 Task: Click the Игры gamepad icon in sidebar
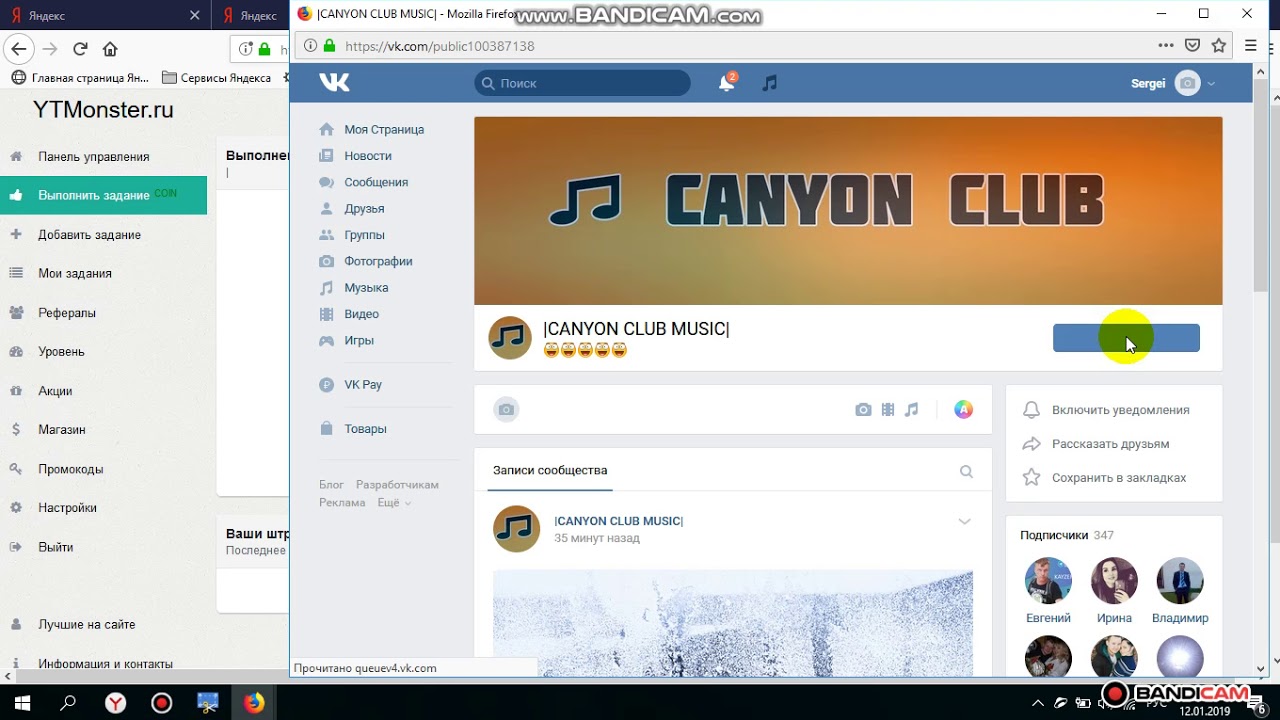coord(326,340)
